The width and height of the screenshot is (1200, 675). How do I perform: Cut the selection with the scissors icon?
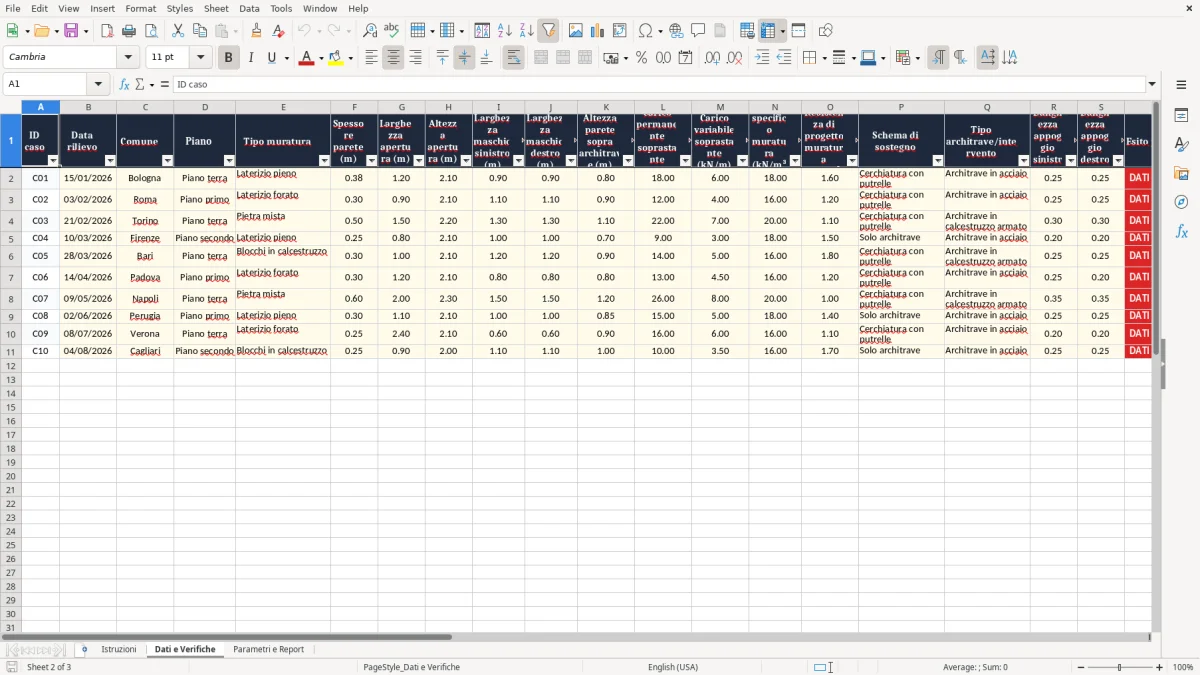[178, 31]
